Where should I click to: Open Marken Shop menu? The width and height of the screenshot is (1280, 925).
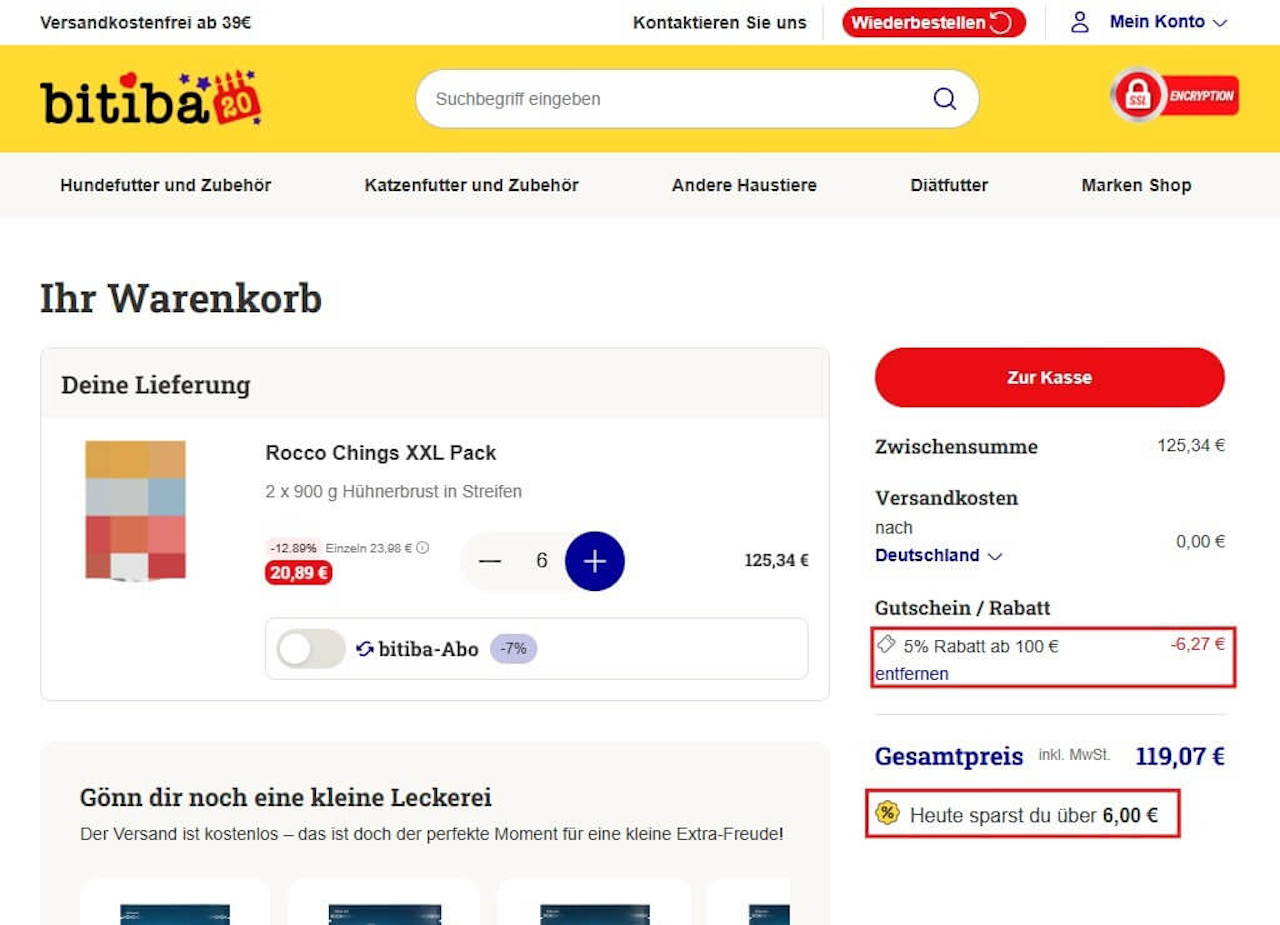click(1136, 185)
